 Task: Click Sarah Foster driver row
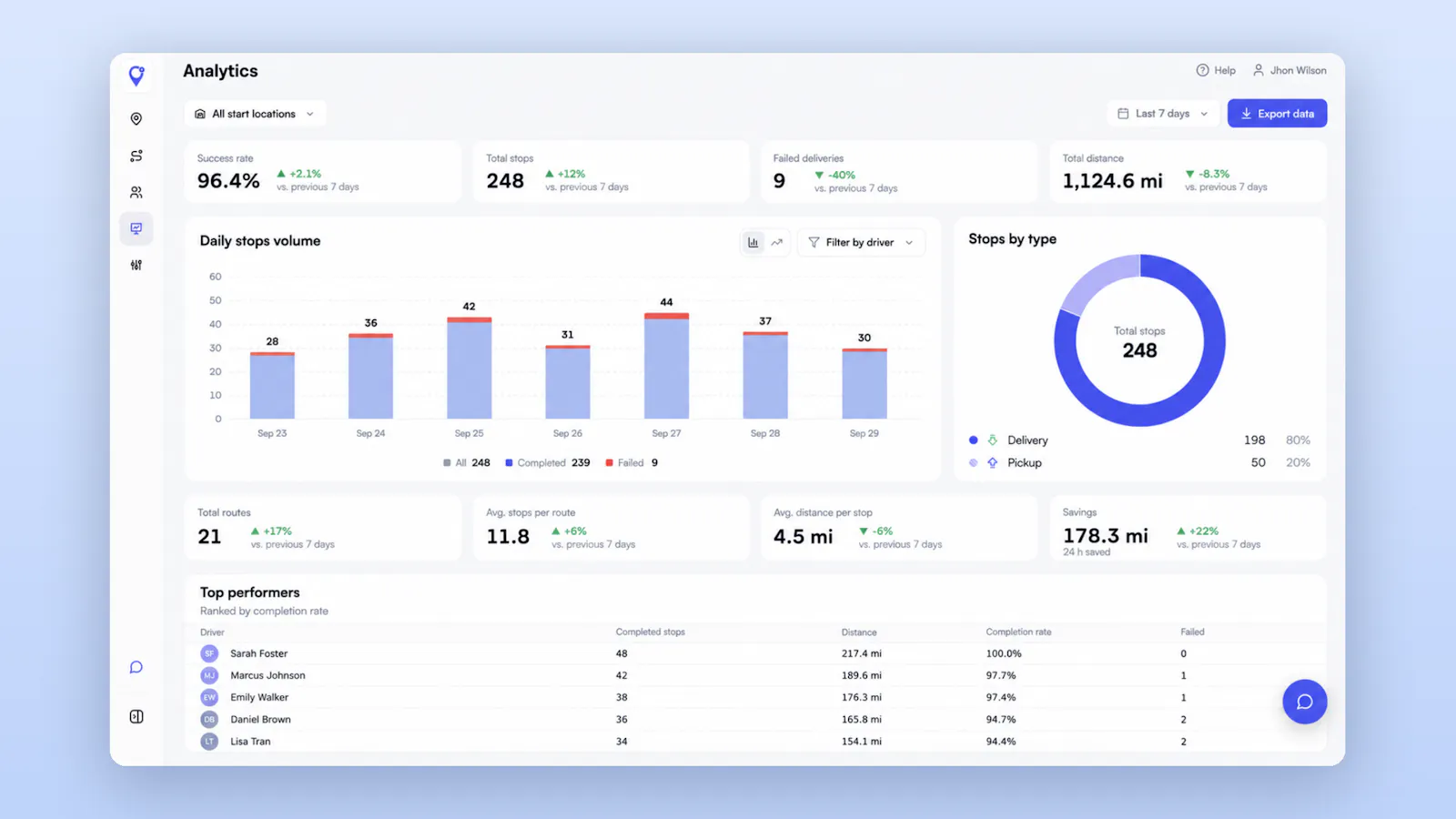[x=754, y=653]
